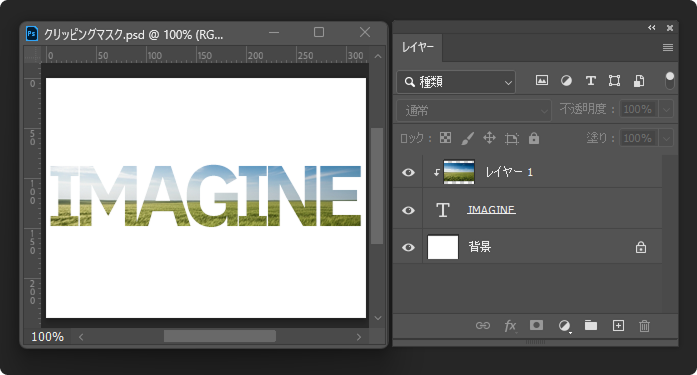Create a new layer

click(618, 326)
